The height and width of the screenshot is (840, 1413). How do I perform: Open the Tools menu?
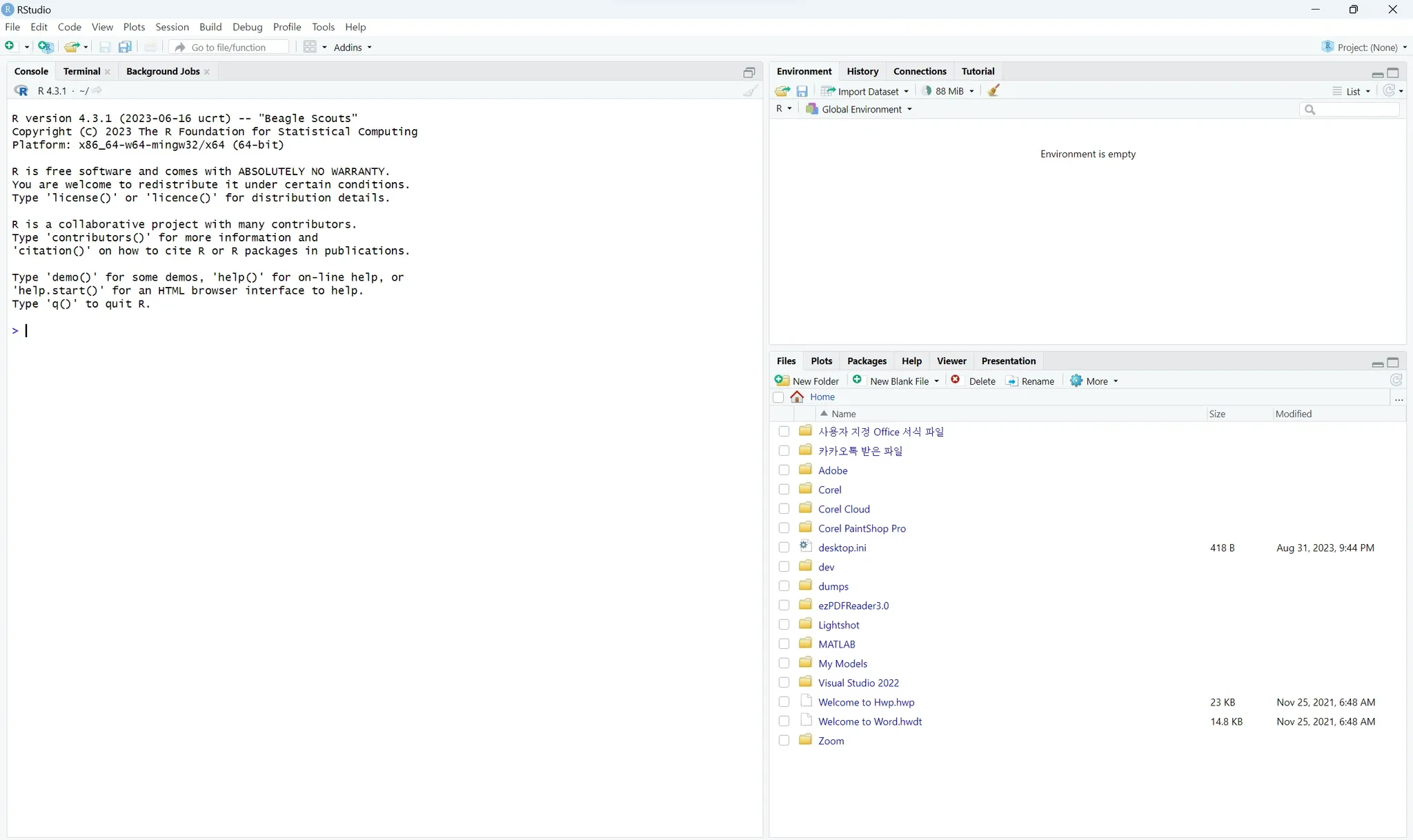(x=323, y=27)
